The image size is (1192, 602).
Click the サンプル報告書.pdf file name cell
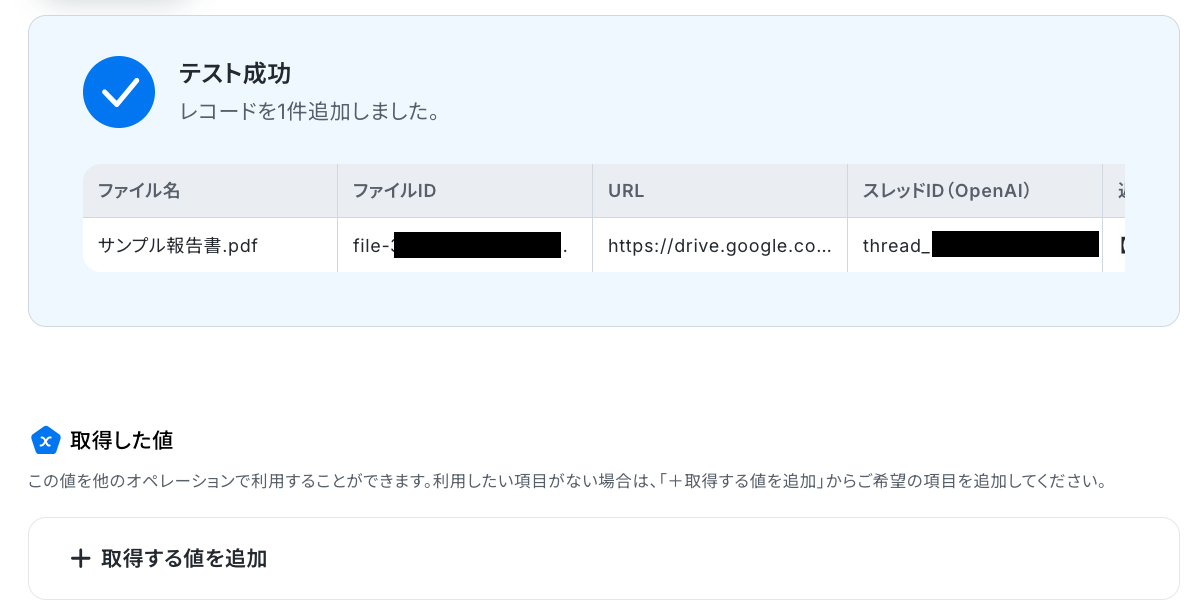tap(178, 245)
